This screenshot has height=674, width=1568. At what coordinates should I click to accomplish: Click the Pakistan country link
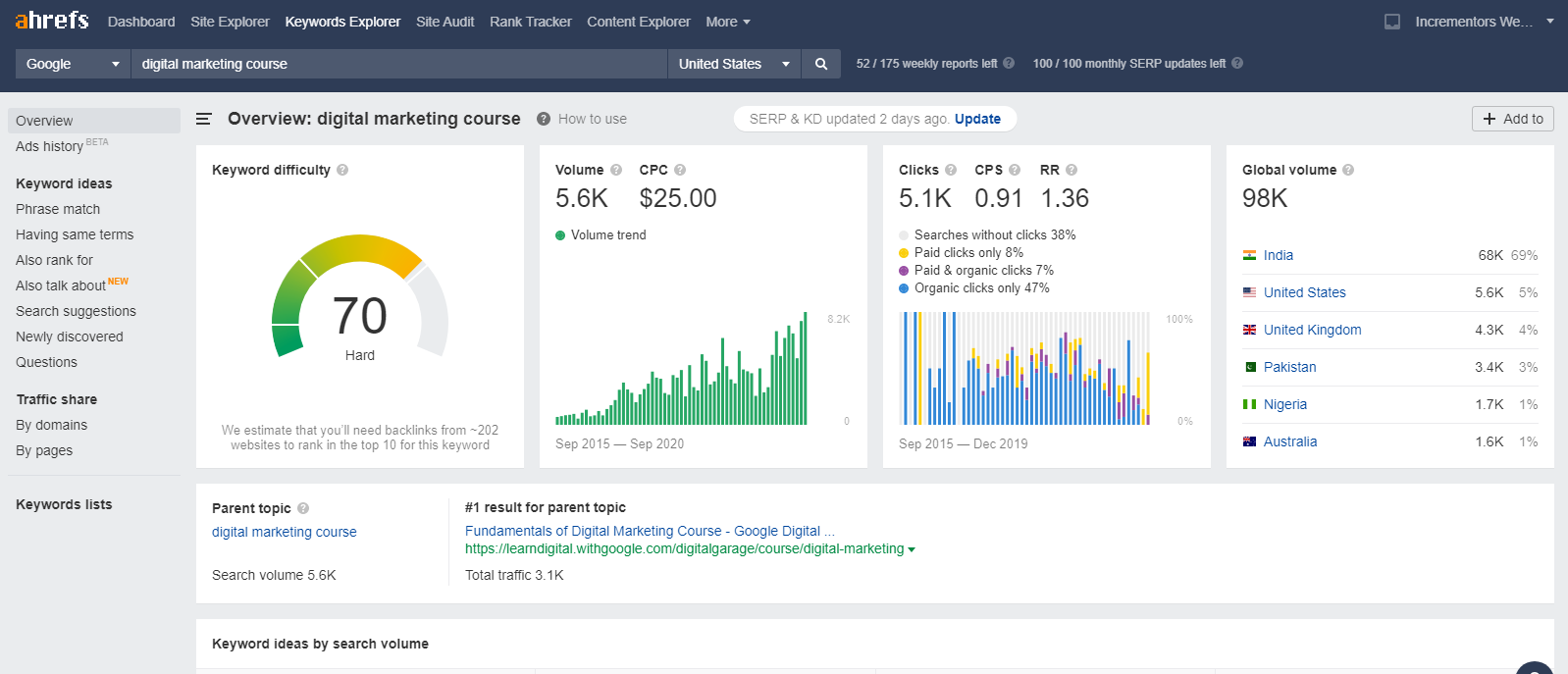click(x=1289, y=367)
